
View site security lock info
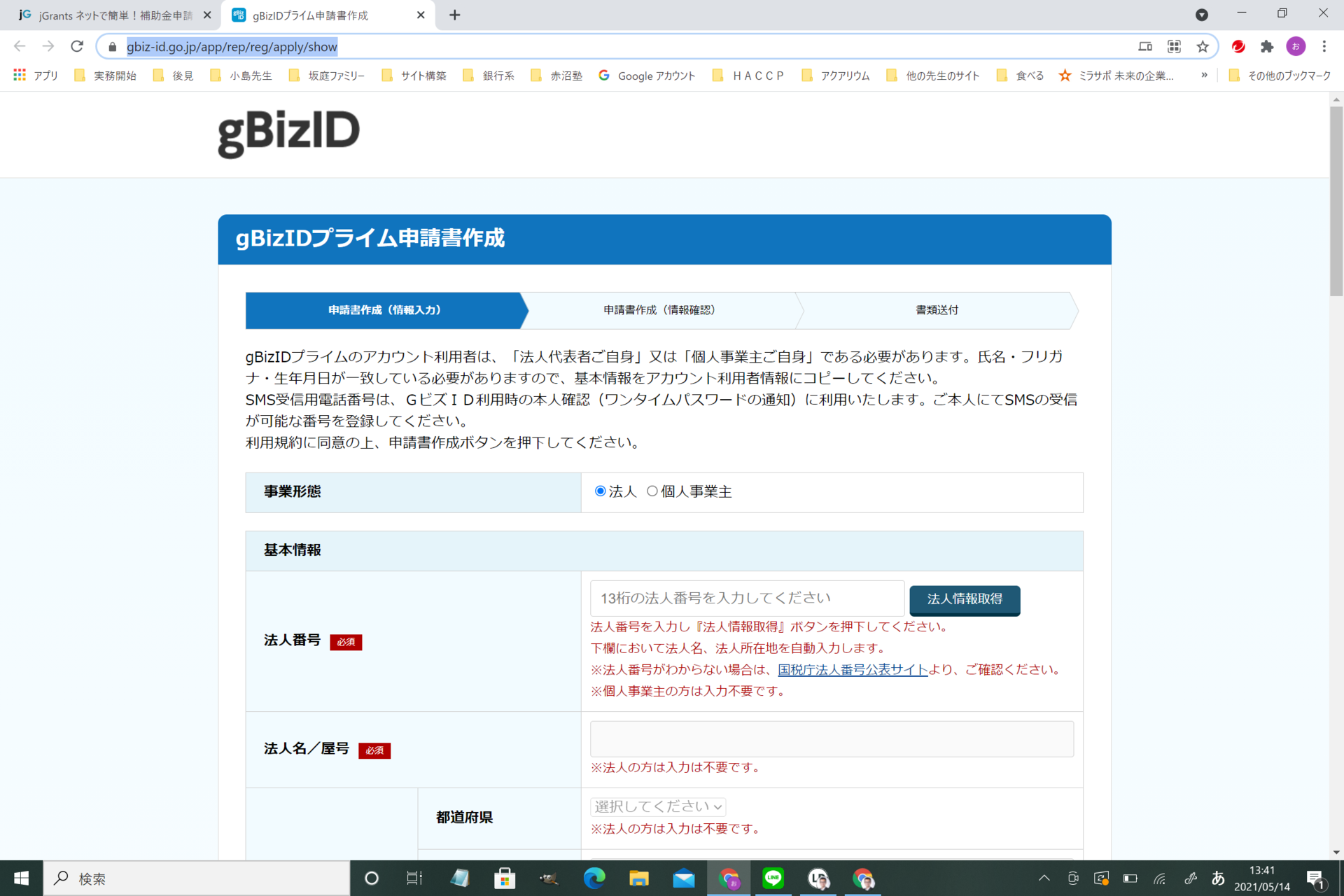point(112,47)
